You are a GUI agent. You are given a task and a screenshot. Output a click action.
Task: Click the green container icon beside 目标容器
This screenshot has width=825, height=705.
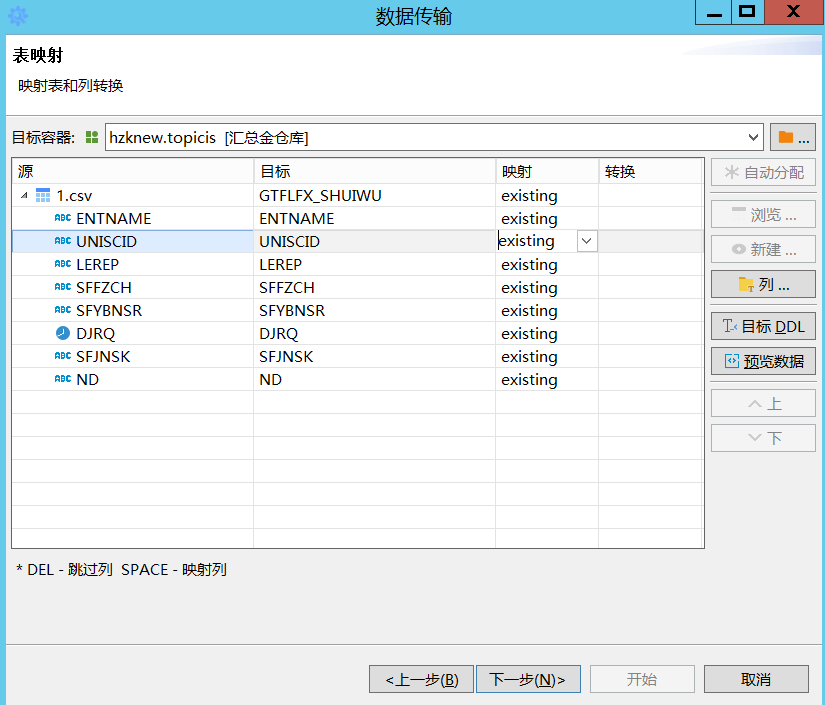pos(92,137)
